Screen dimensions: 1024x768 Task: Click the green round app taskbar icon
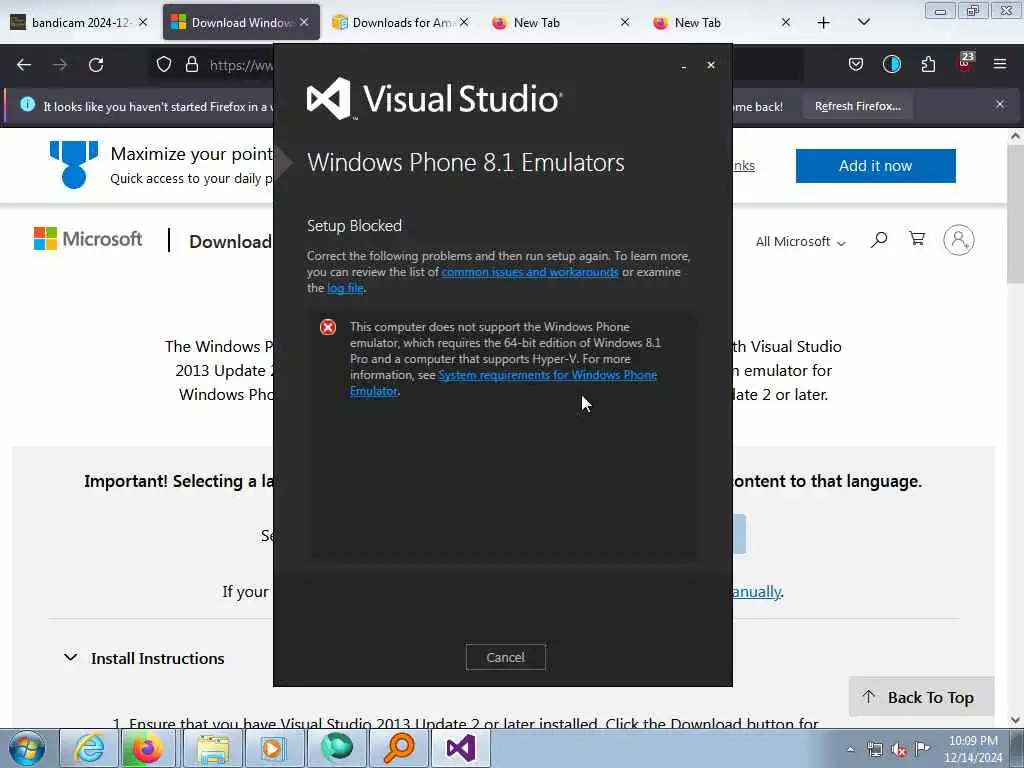336,748
